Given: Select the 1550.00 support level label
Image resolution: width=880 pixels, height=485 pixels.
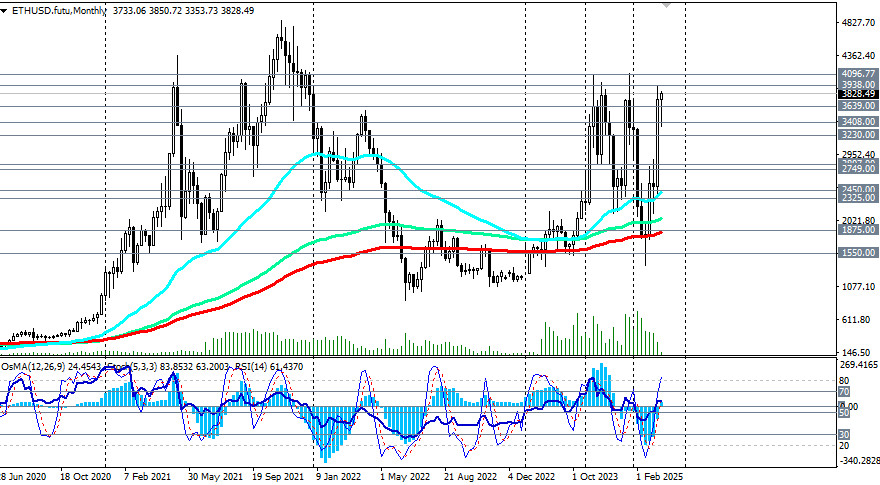Looking at the screenshot, I should 858,253.
